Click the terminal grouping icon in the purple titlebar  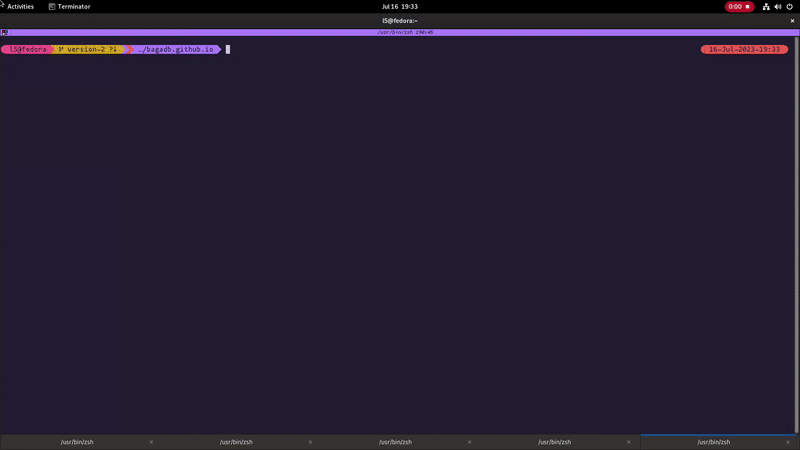(x=5, y=32)
